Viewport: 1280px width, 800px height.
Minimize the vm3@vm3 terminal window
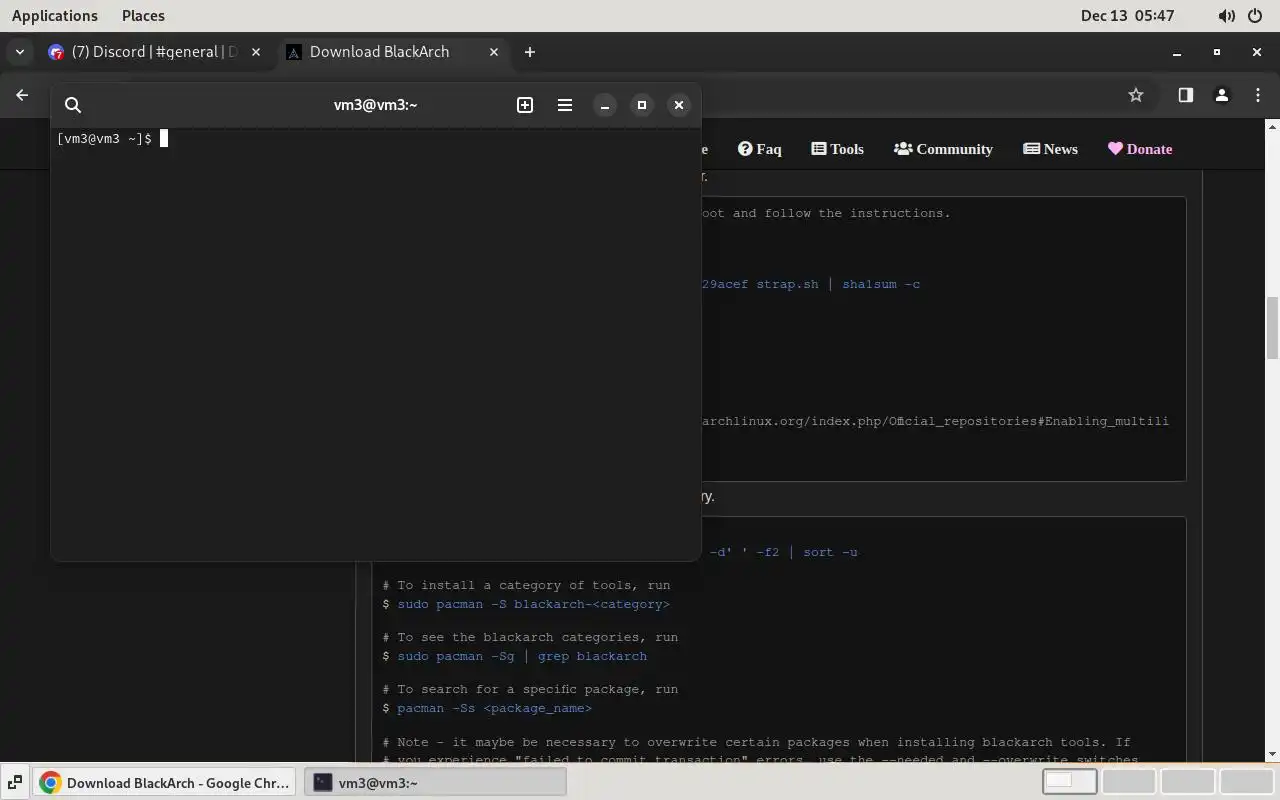[x=605, y=105]
